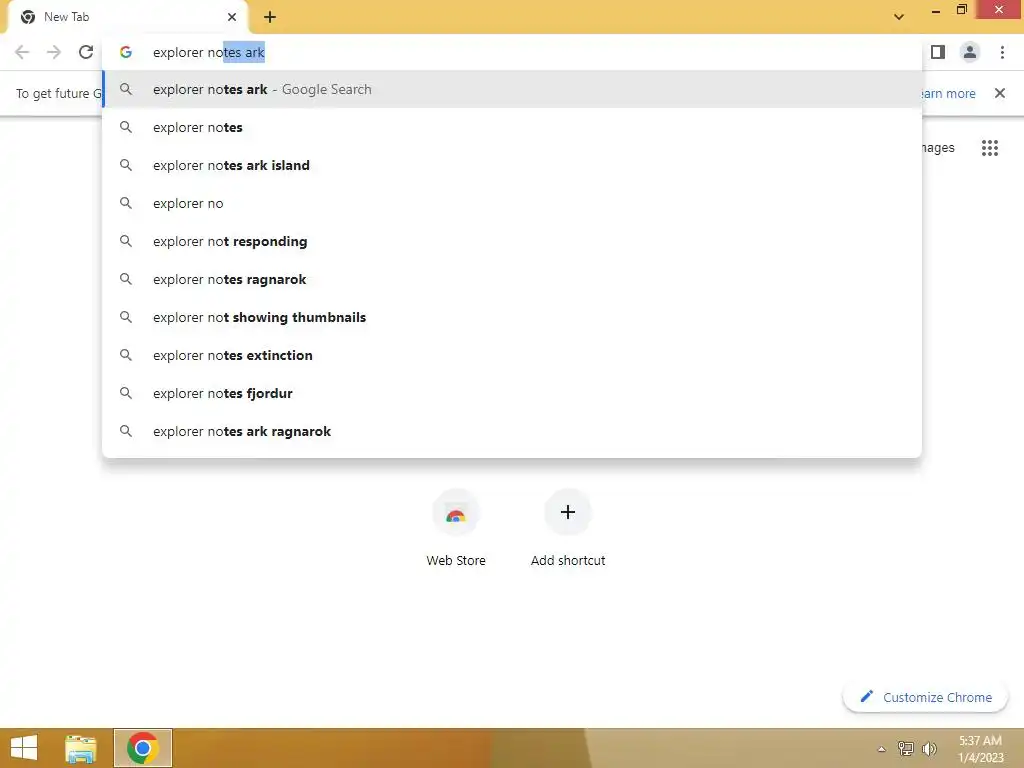Viewport: 1024px width, 768px height.
Task: Open the volume speaker tray icon
Action: [x=929, y=748]
